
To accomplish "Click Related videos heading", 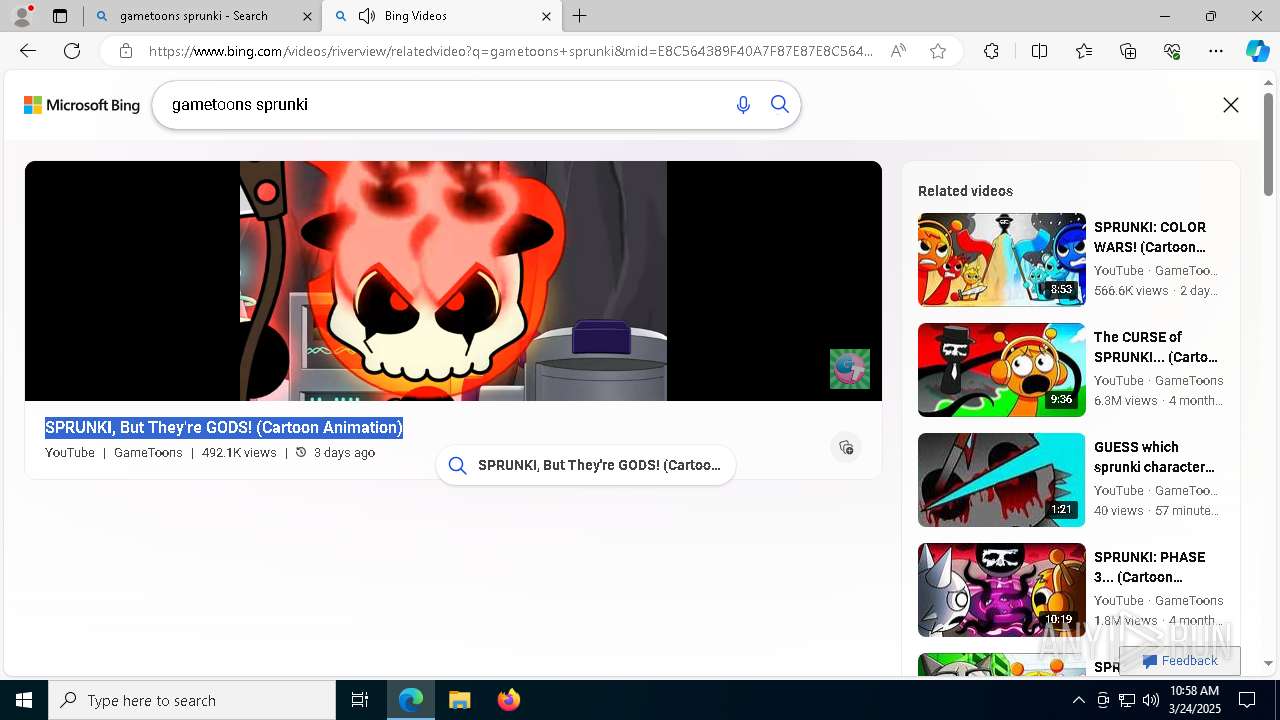I will coord(965,191).
